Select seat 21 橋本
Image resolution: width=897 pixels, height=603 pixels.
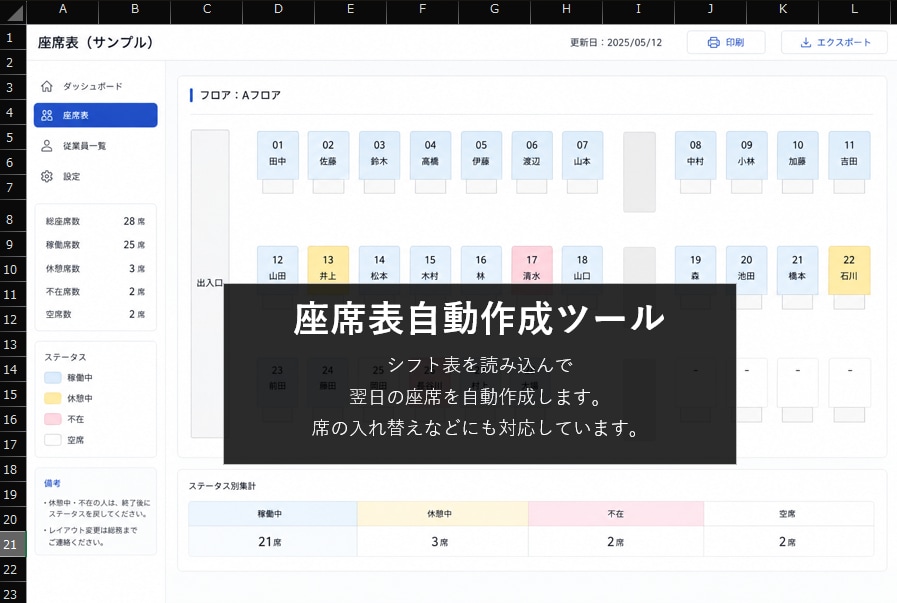tap(797, 271)
